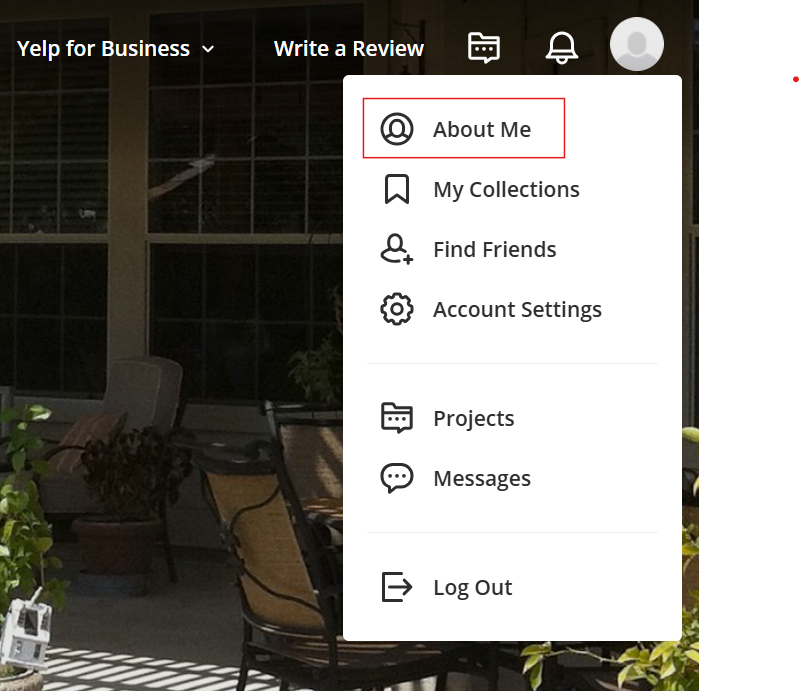800x691 pixels.
Task: Click the folder icon beside Projects in menu
Action: pos(397,418)
